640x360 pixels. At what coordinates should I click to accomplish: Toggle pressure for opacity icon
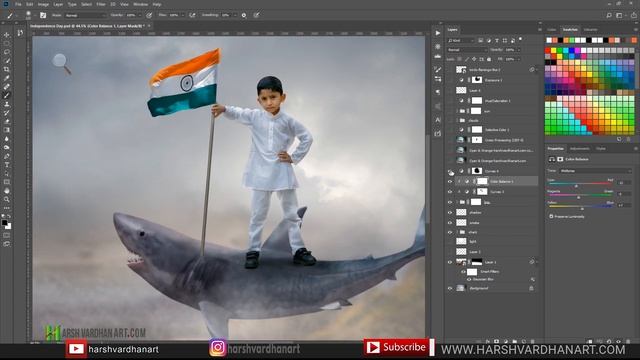coord(149,15)
